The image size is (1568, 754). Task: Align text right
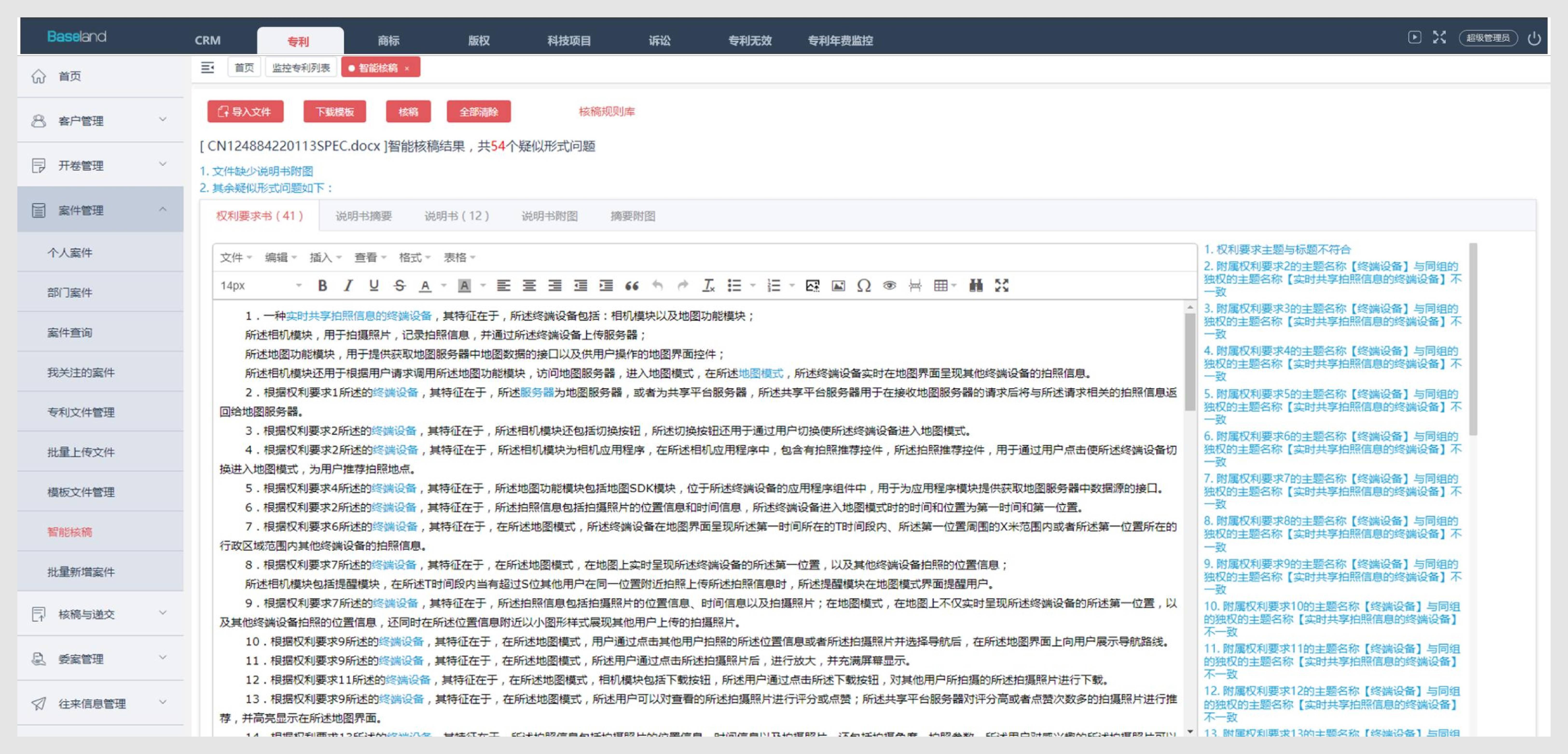coord(554,285)
